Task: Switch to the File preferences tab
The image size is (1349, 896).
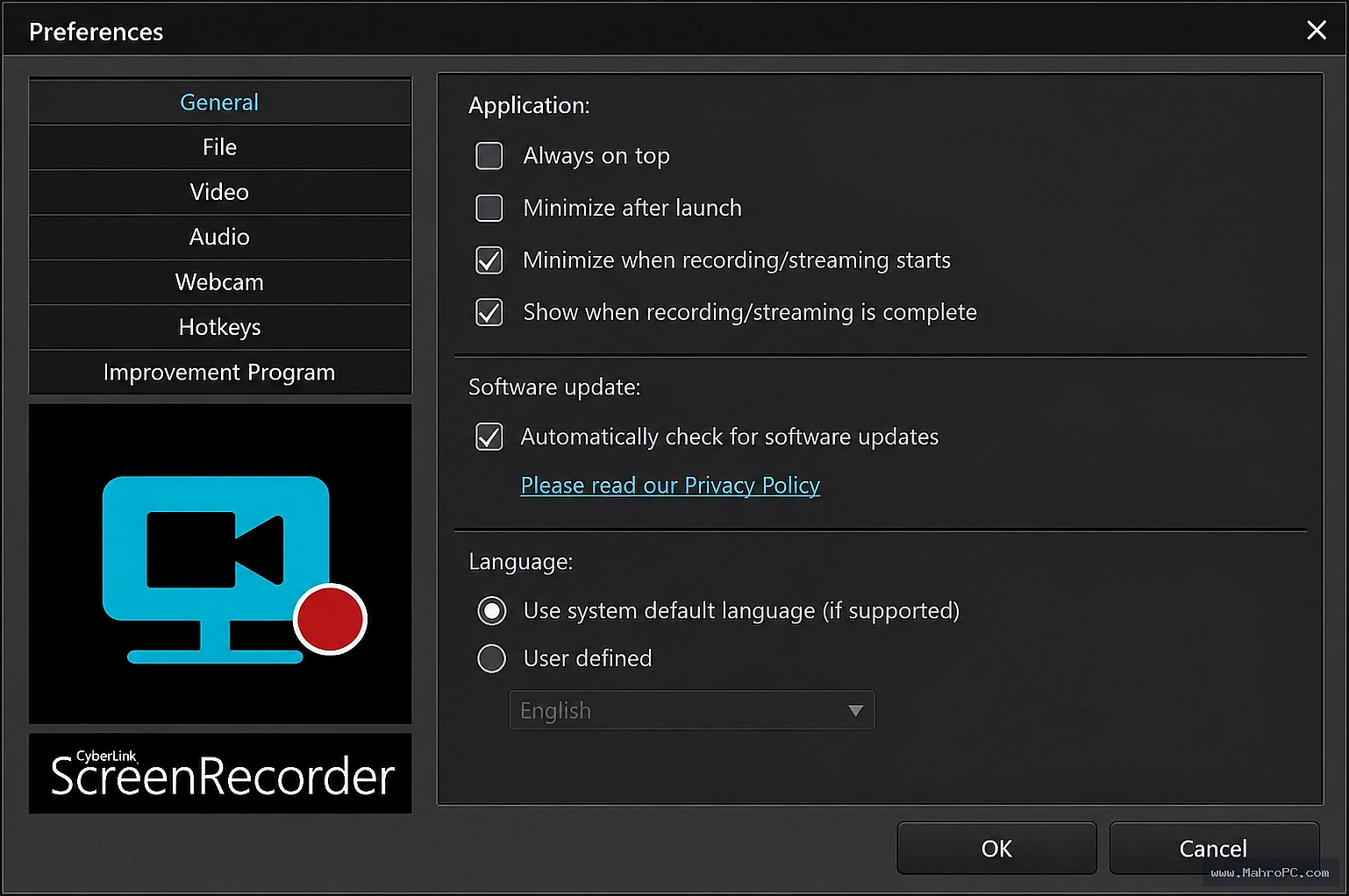Action: (219, 147)
